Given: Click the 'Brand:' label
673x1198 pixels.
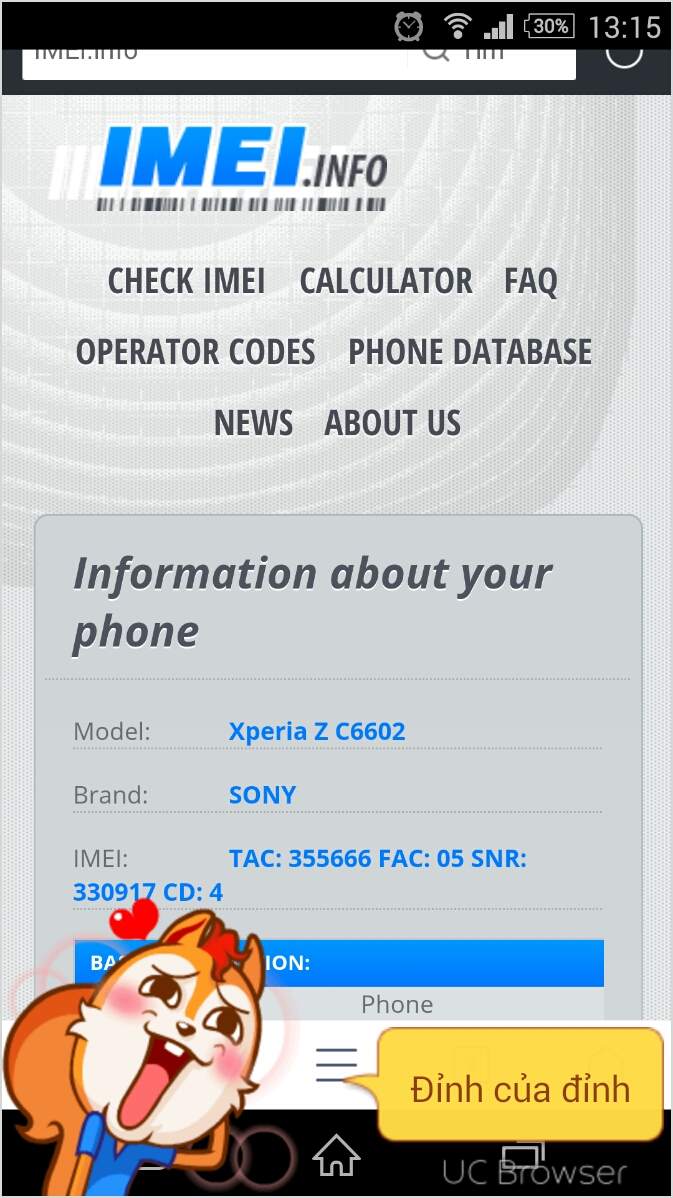Looking at the screenshot, I should [111, 795].
